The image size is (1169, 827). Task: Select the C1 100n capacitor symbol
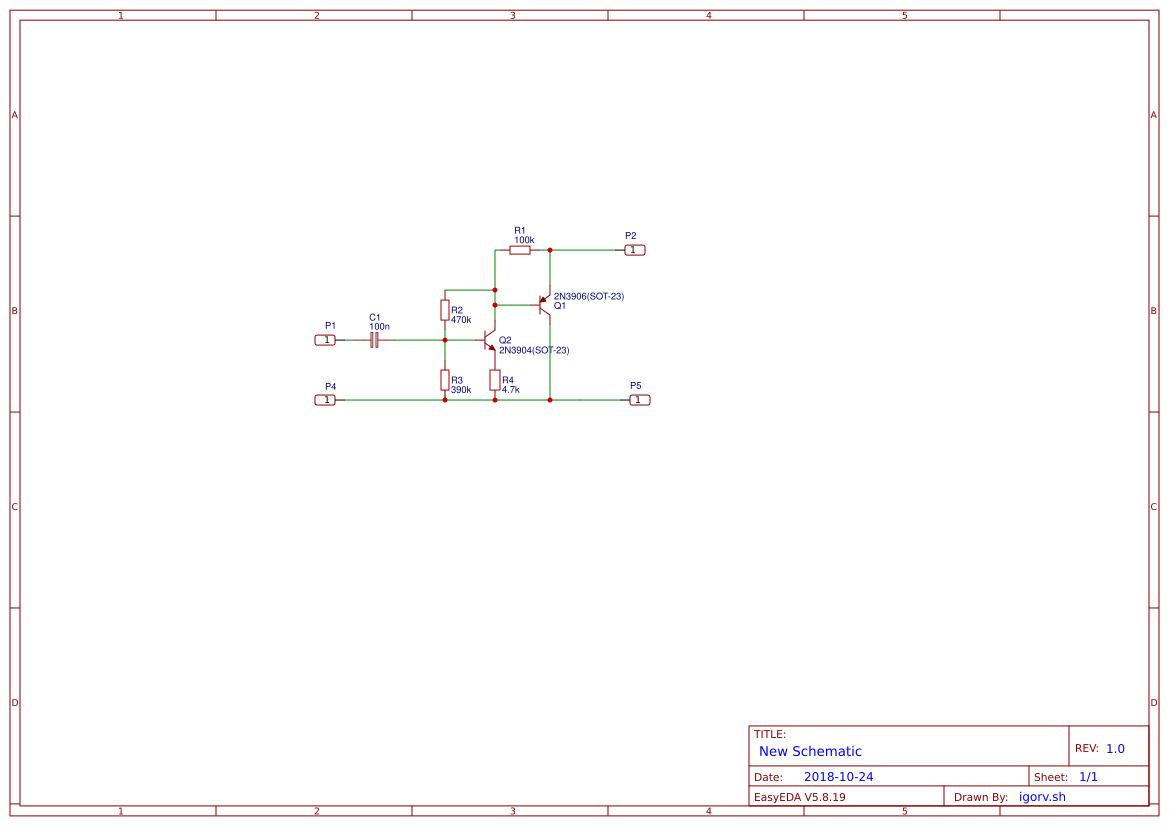373,340
